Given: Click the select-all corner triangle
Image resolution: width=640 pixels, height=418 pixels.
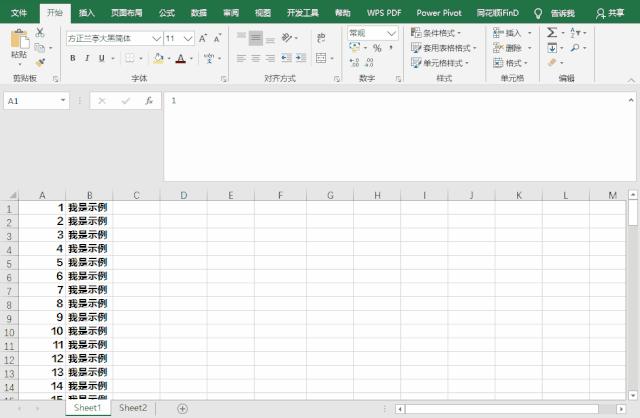Looking at the screenshot, I should [x=12, y=195].
